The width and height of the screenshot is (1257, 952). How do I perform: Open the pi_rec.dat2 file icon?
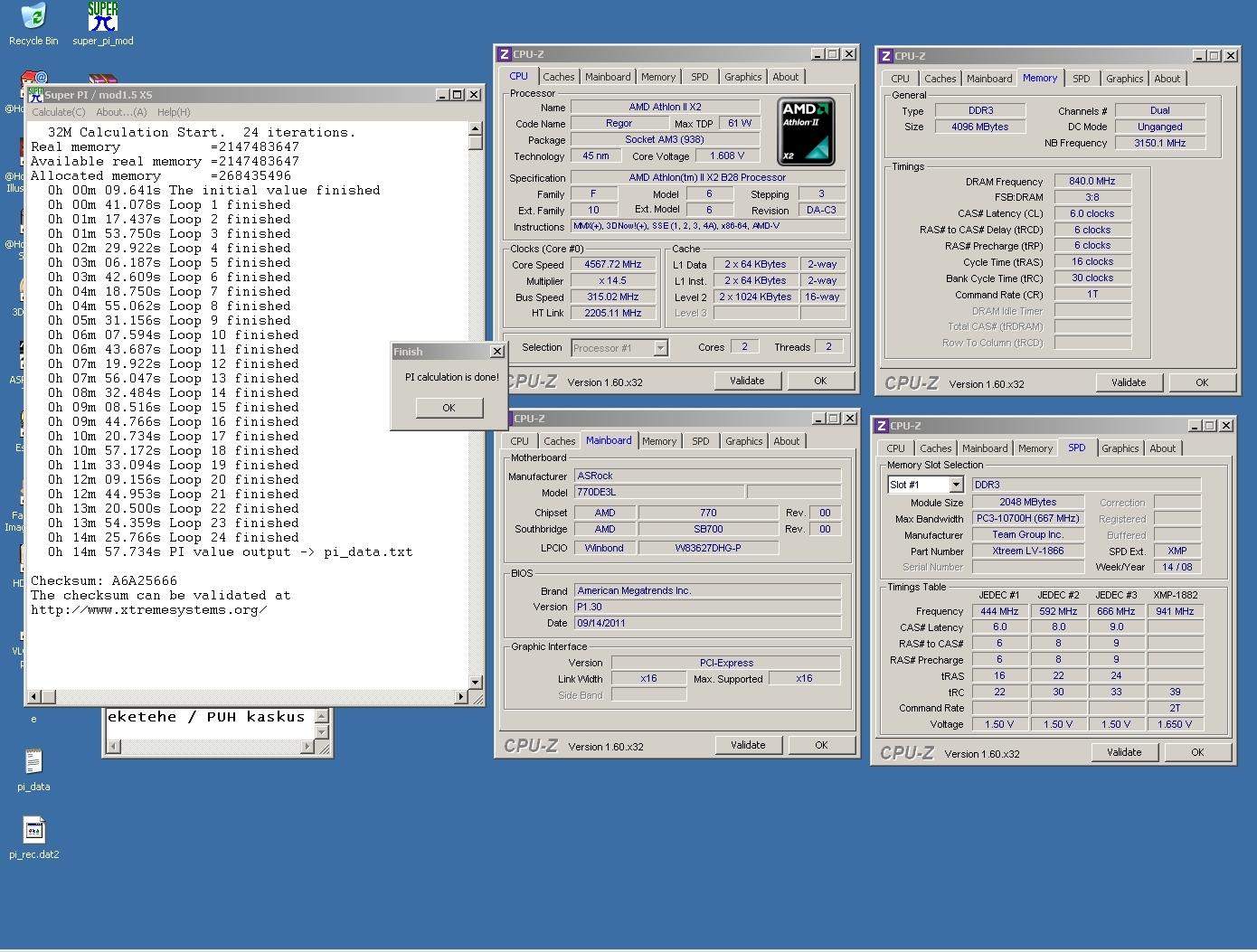pos(34,838)
